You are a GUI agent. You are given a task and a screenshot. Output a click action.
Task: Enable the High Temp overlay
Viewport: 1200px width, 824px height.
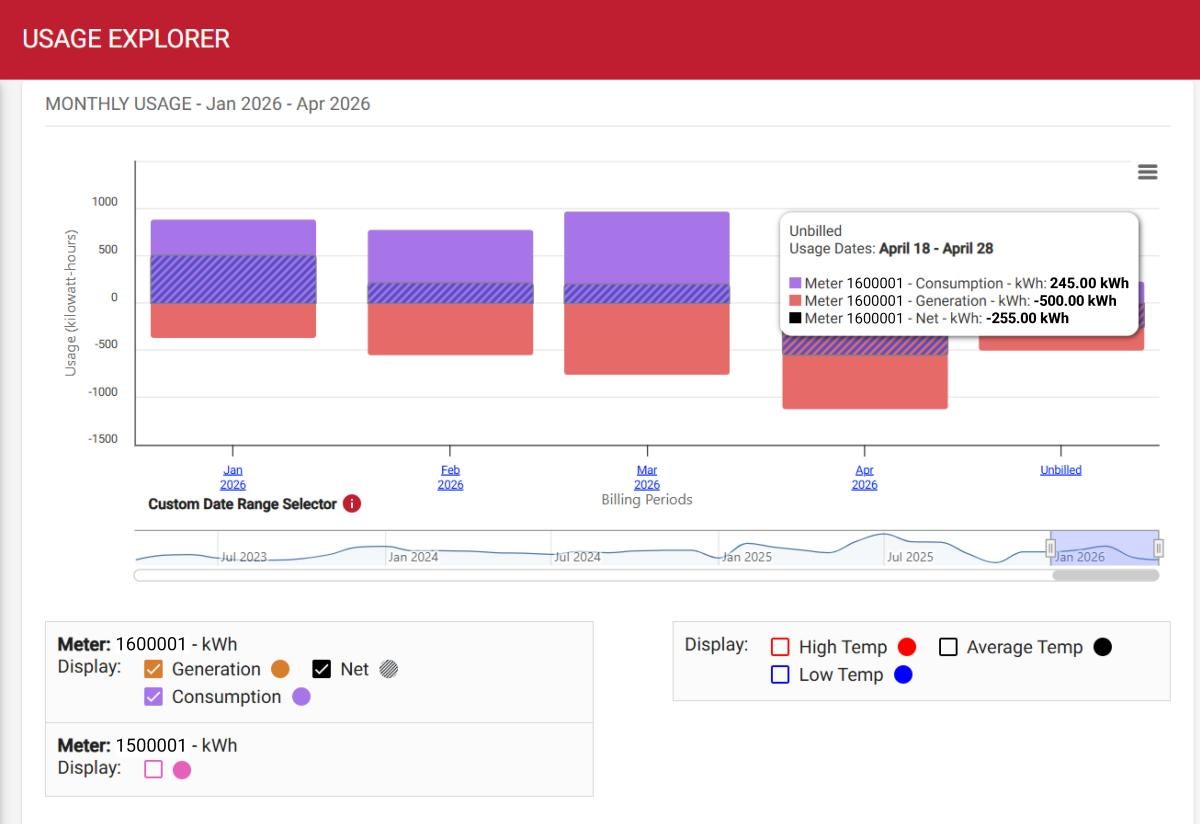tap(781, 647)
